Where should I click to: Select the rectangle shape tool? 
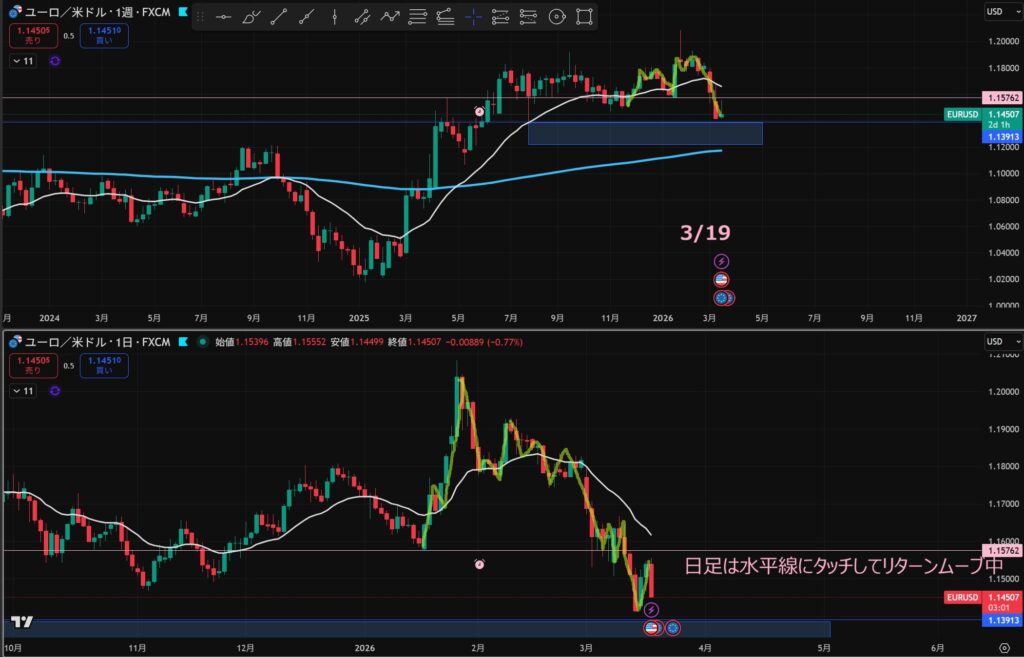tap(585, 17)
